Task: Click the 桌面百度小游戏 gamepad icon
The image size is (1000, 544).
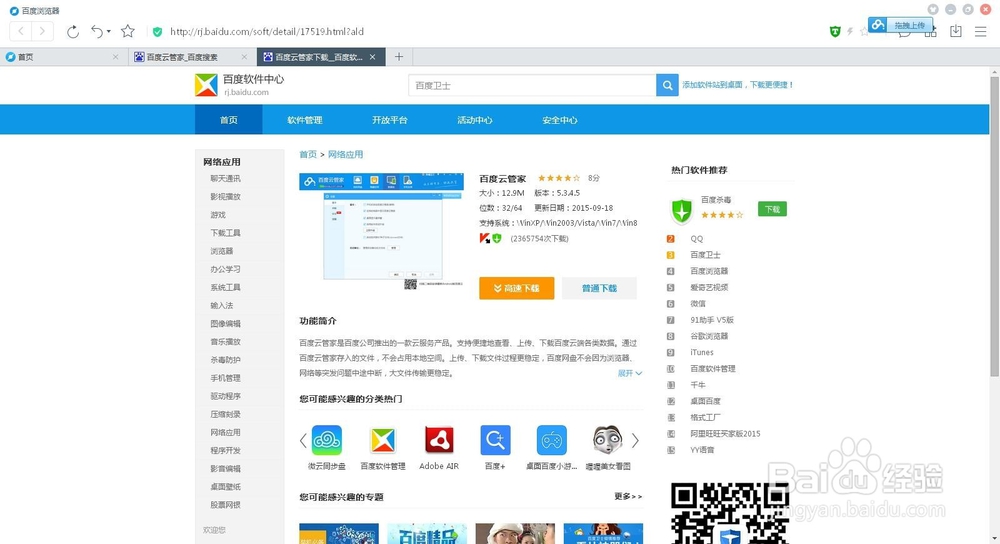Action: (552, 440)
